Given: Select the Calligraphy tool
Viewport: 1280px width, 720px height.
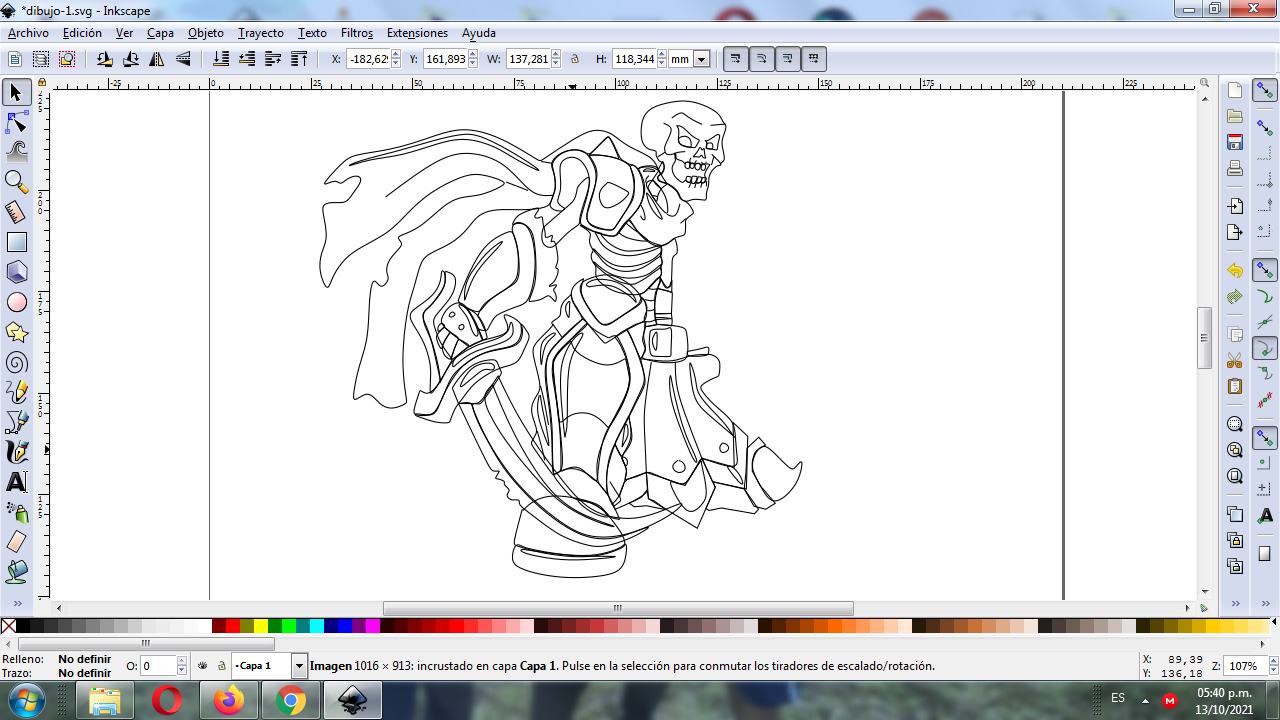Looking at the screenshot, I should pyautogui.click(x=16, y=452).
